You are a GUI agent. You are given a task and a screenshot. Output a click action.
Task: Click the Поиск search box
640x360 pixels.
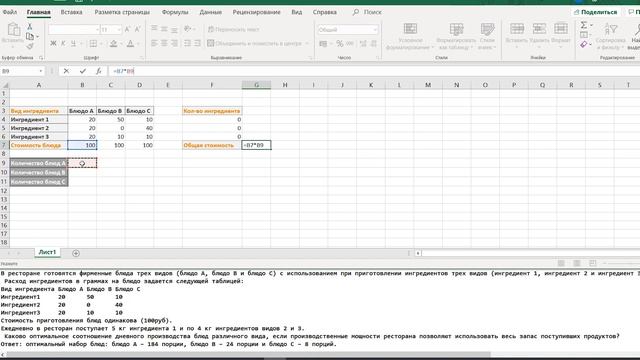click(x=367, y=12)
